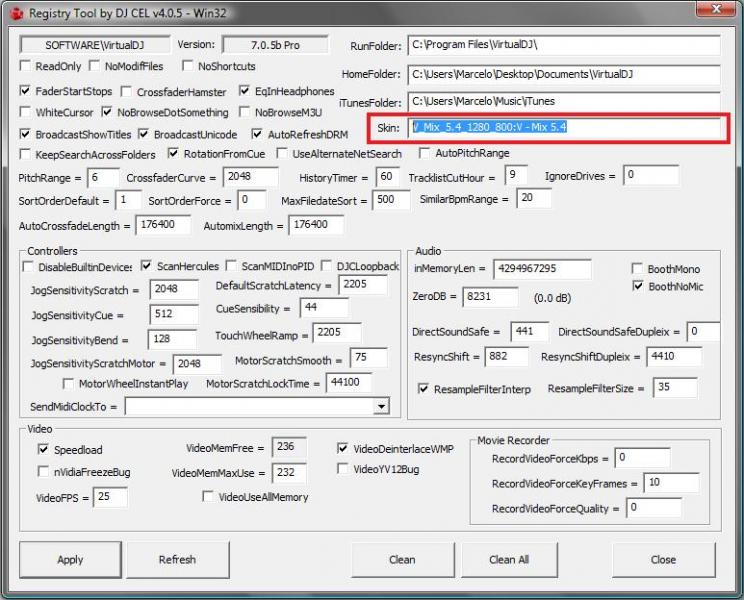Disable EqInHeadphones checkbox
This screenshot has width=744, height=600.
244,90
